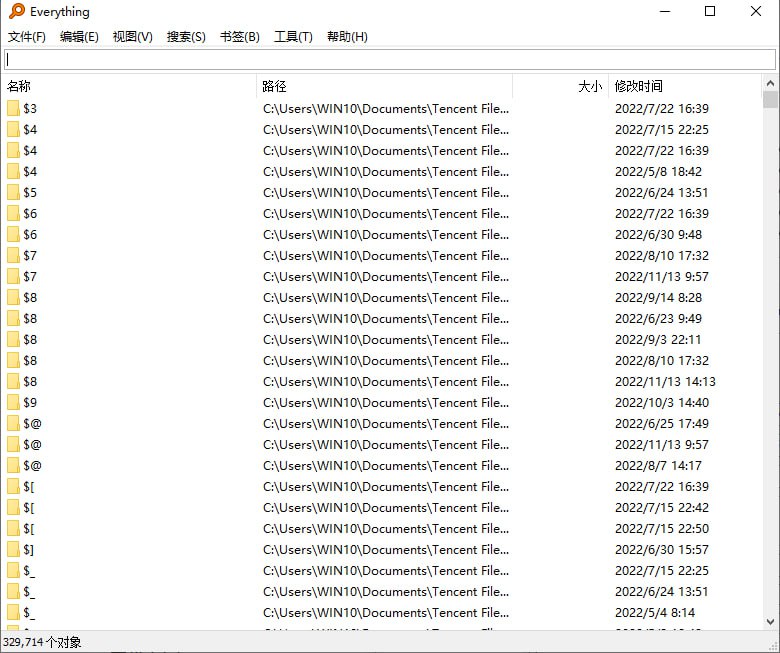This screenshot has width=780, height=653.
Task: Click folder icon of $4 modified 2022/7/15 22:25
Action: pyautogui.click(x=13, y=129)
